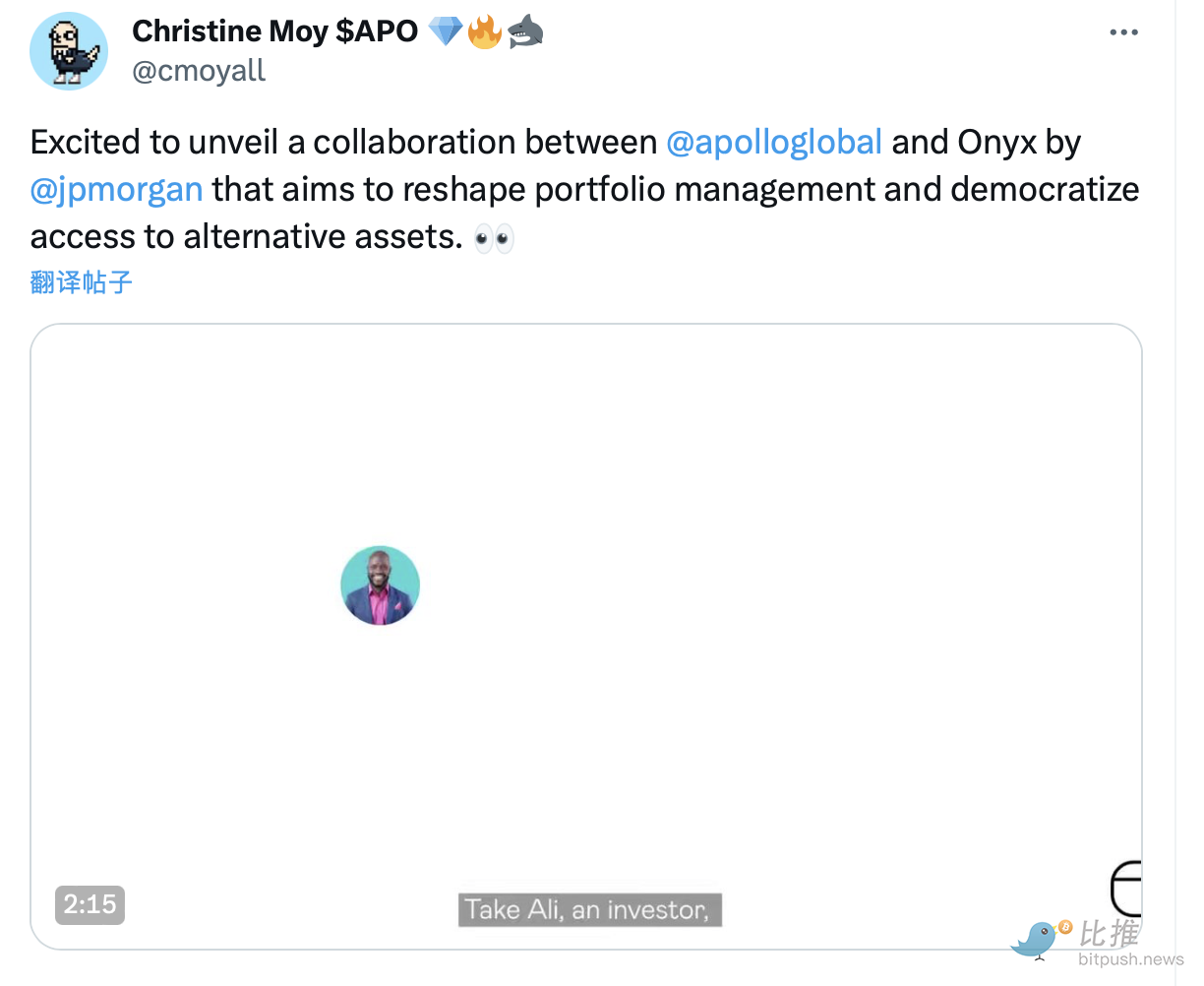This screenshot has width=1204, height=986.
Task: Click the blue diamond emoji beside name
Action: [446, 31]
